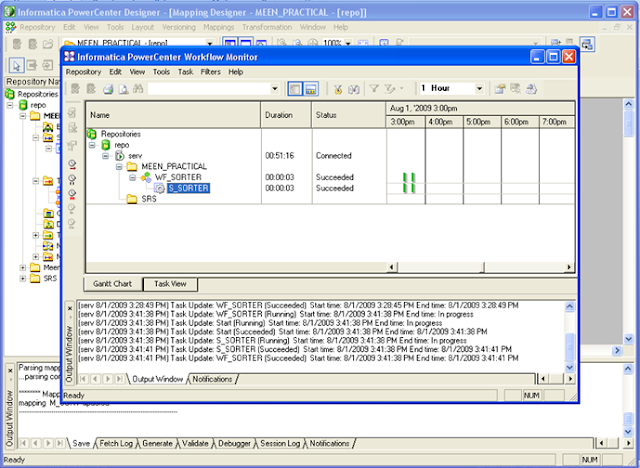
Task: Collapse the WF_SORTER workflow node
Action: tap(132, 177)
